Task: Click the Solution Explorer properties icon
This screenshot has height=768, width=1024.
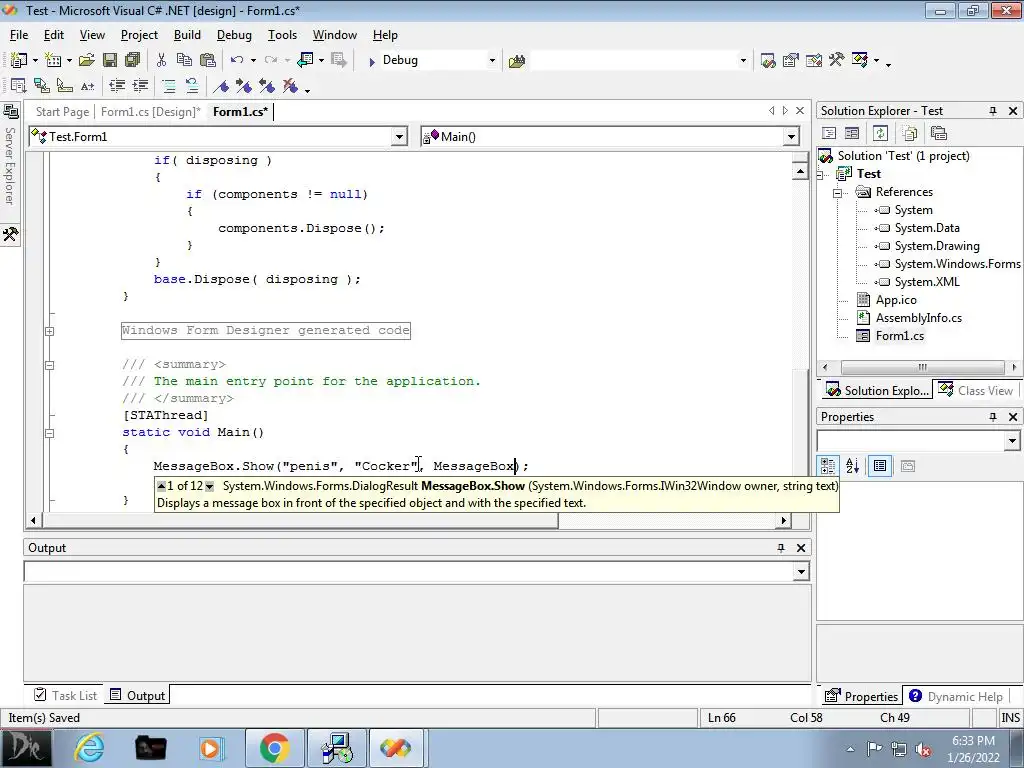Action: [938, 133]
